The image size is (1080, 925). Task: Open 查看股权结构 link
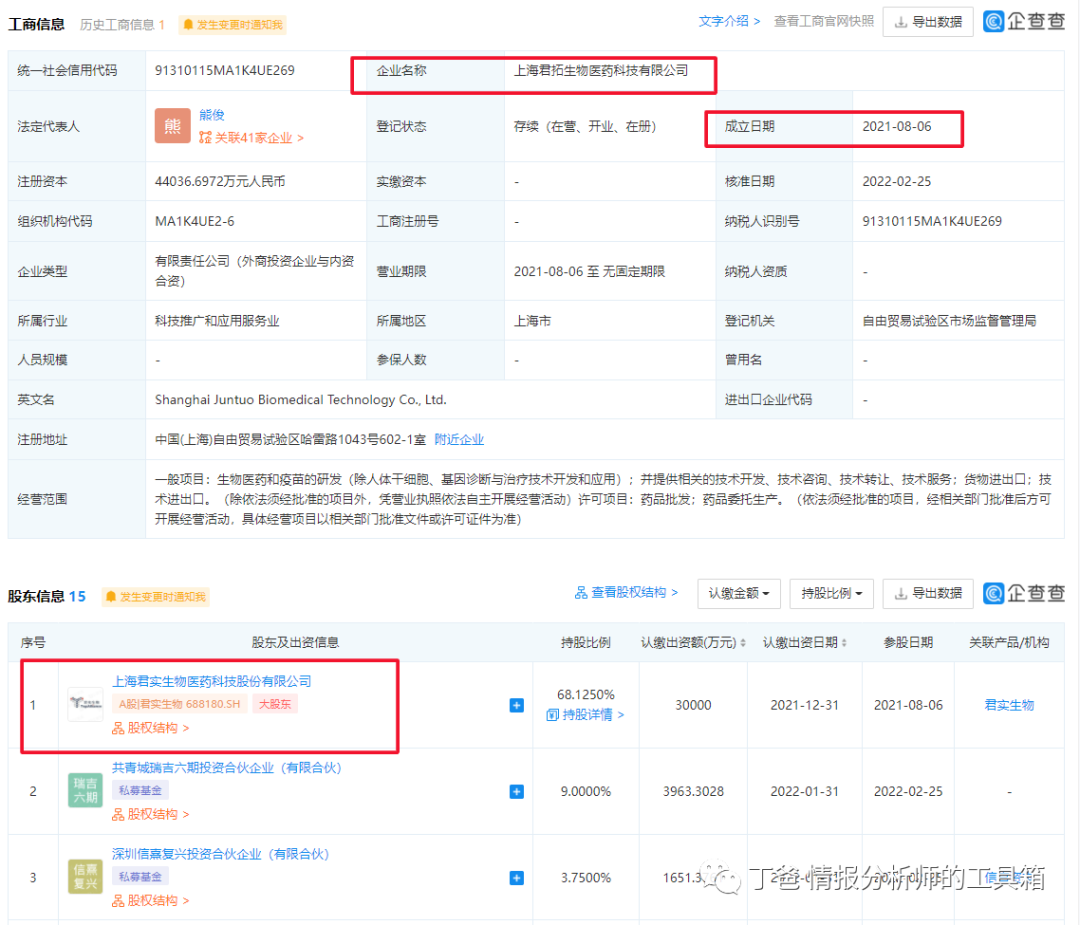coord(626,592)
